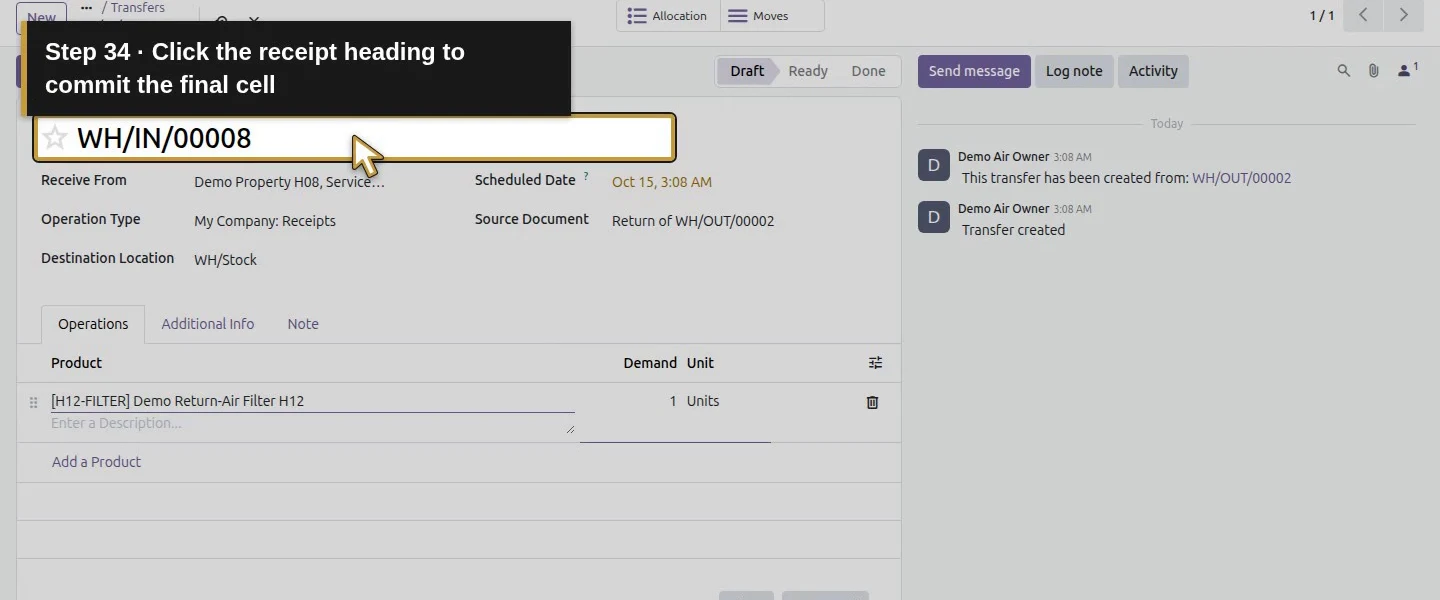Screen dimensions: 1440x600
Task: Star WH/IN/00008 as favorite
Action: [55, 137]
